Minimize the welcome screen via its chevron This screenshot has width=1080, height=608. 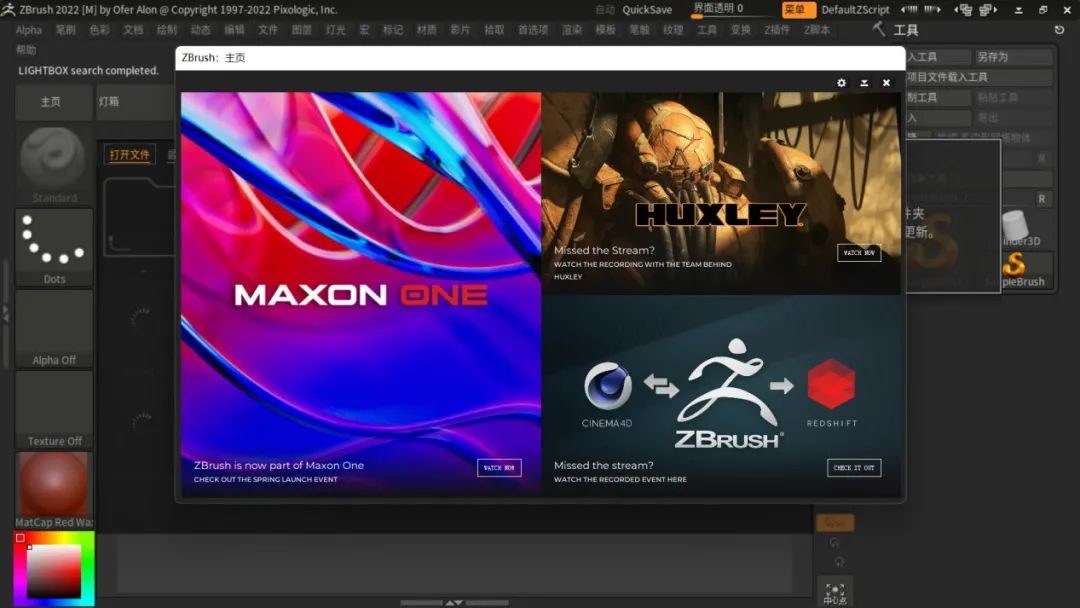(x=863, y=83)
